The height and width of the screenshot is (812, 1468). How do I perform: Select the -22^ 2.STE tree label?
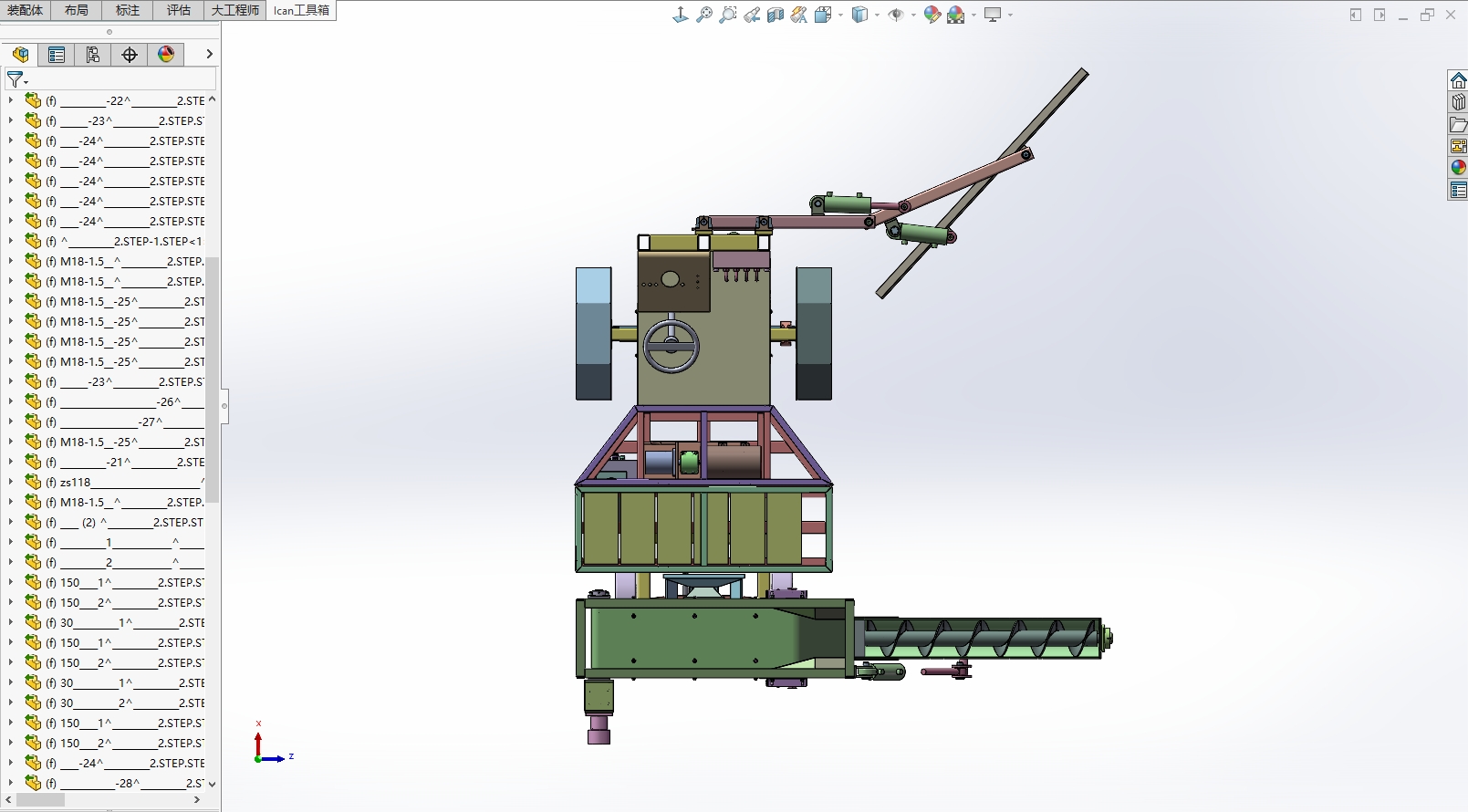[x=125, y=100]
